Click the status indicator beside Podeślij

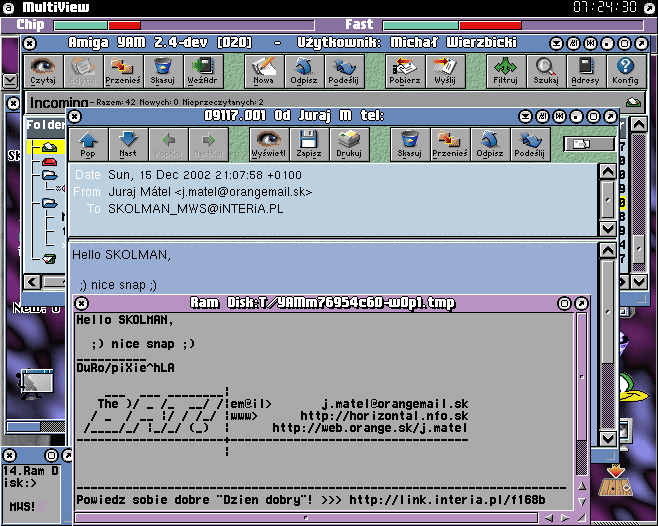(589, 144)
